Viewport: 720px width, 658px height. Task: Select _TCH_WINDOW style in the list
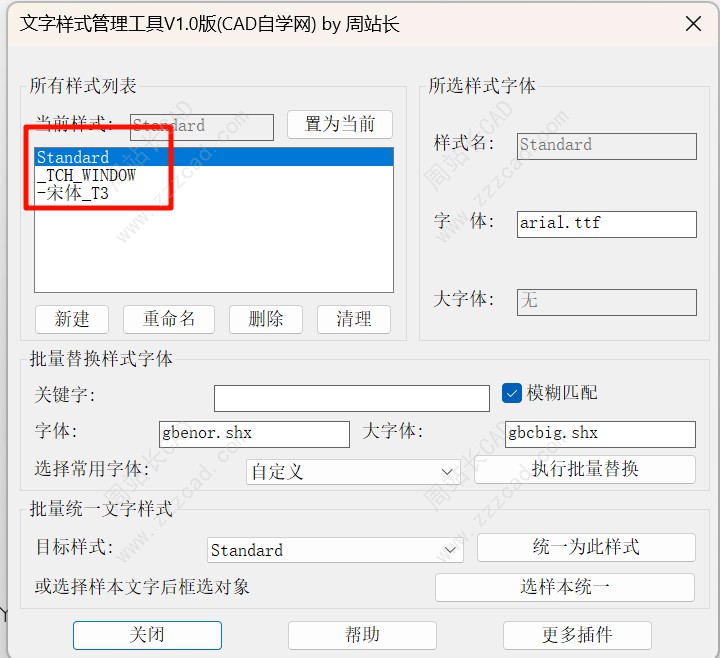click(x=86, y=175)
